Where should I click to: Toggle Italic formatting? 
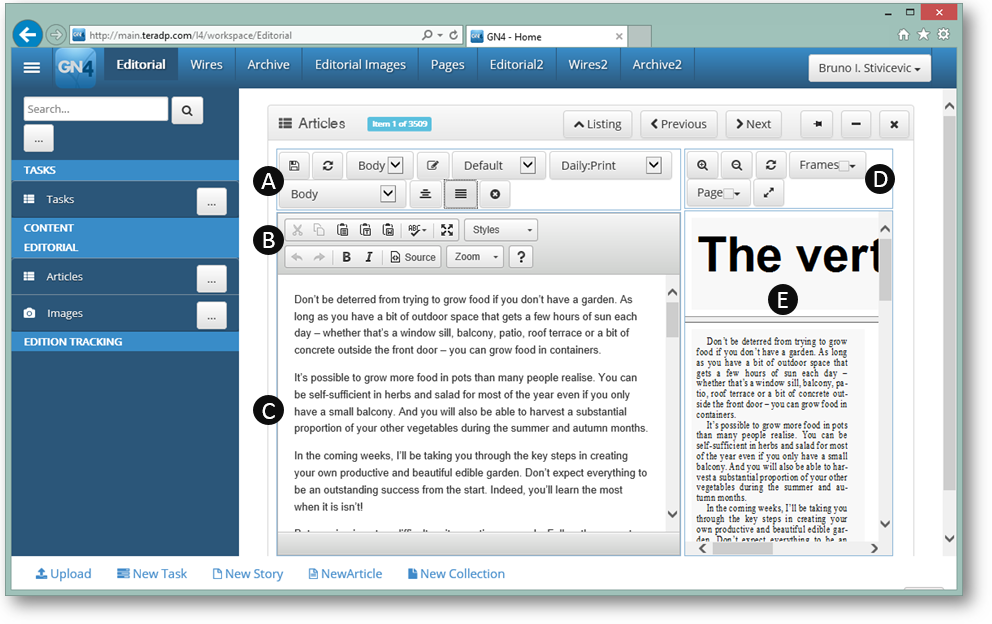pos(369,256)
